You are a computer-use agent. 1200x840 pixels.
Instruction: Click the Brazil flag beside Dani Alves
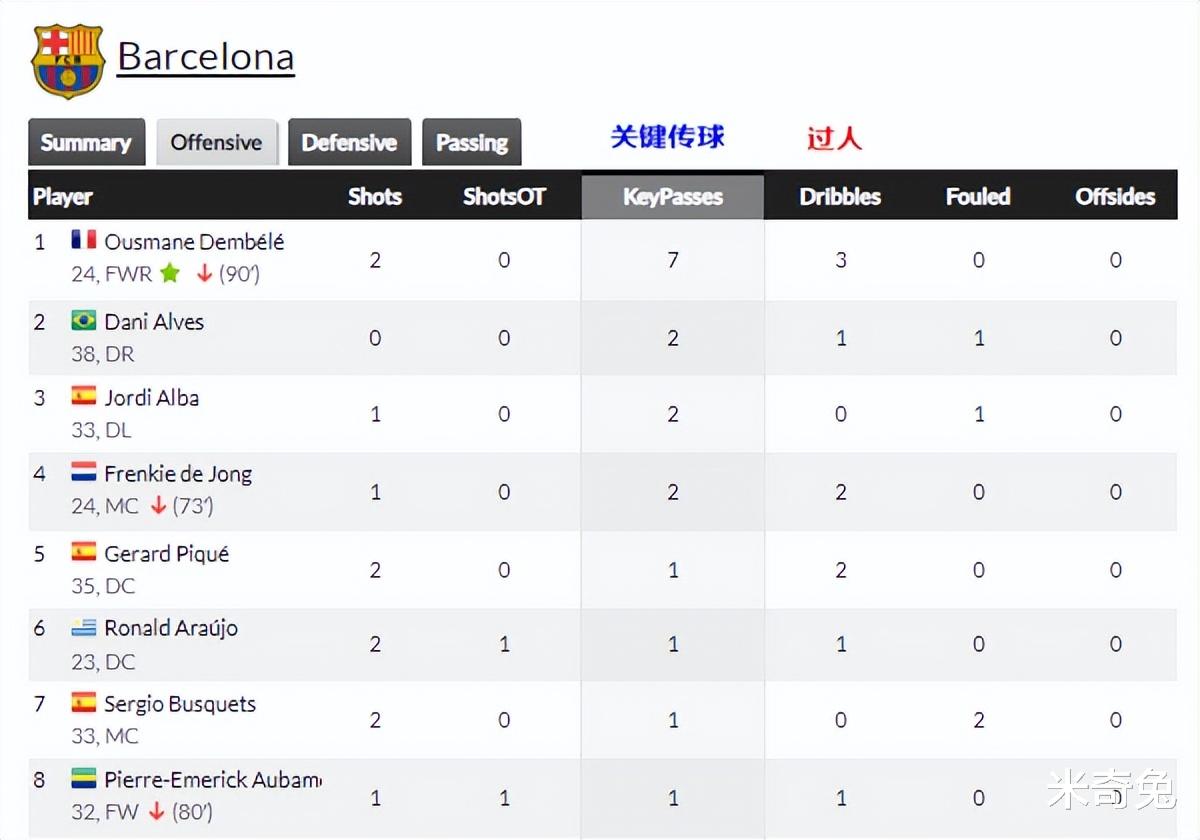(83, 320)
